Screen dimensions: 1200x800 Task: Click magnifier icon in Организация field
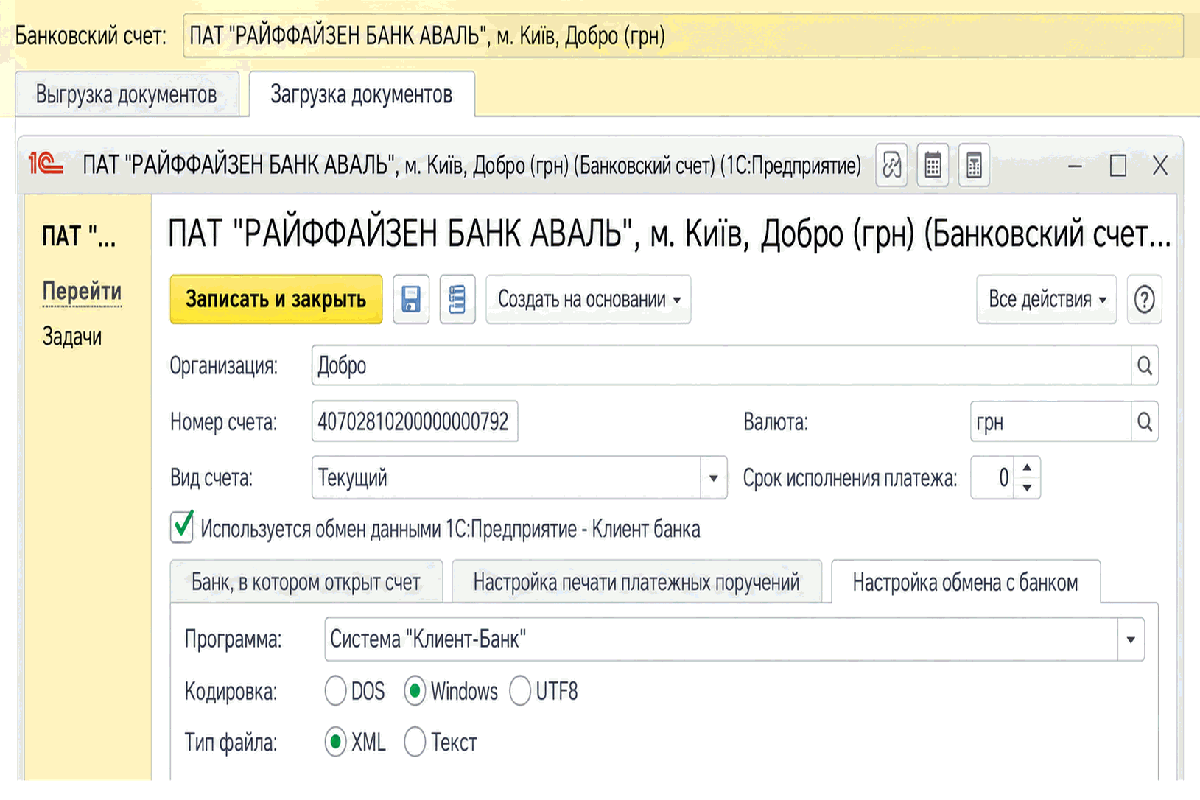[1145, 365]
